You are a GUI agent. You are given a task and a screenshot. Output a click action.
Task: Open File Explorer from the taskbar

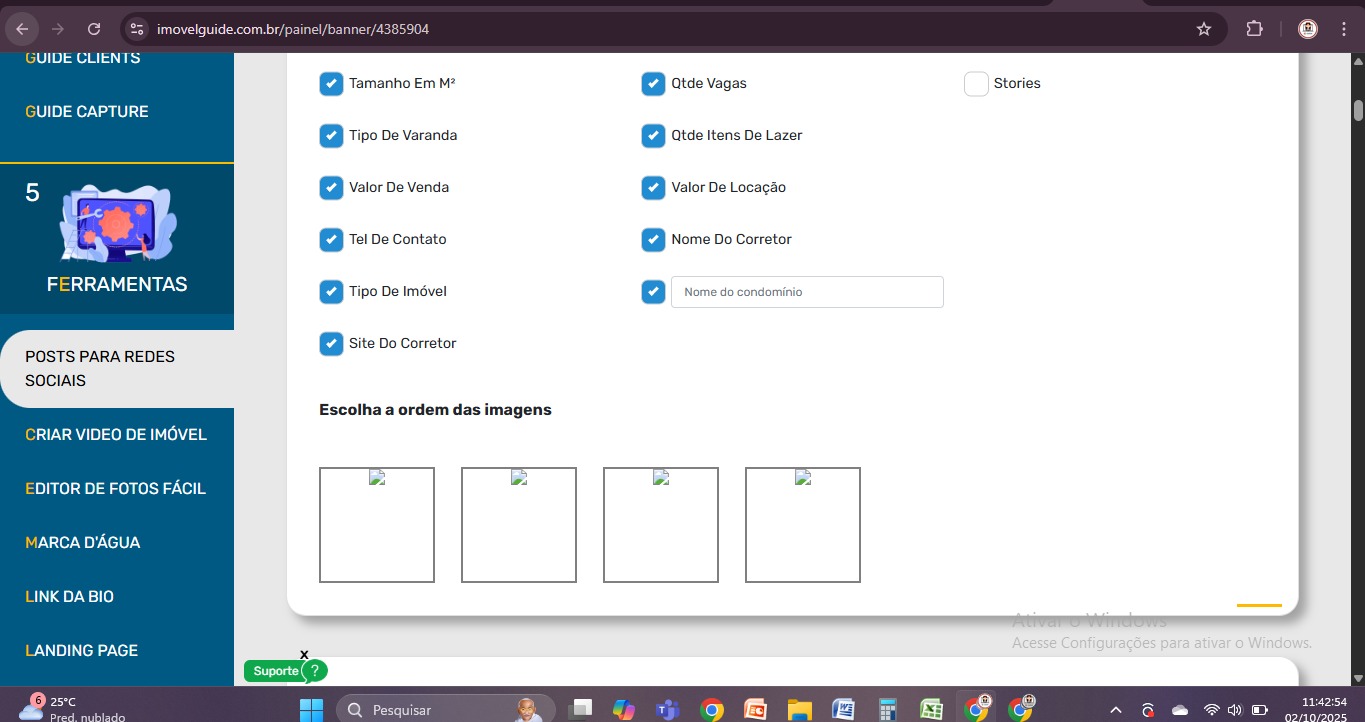[799, 710]
